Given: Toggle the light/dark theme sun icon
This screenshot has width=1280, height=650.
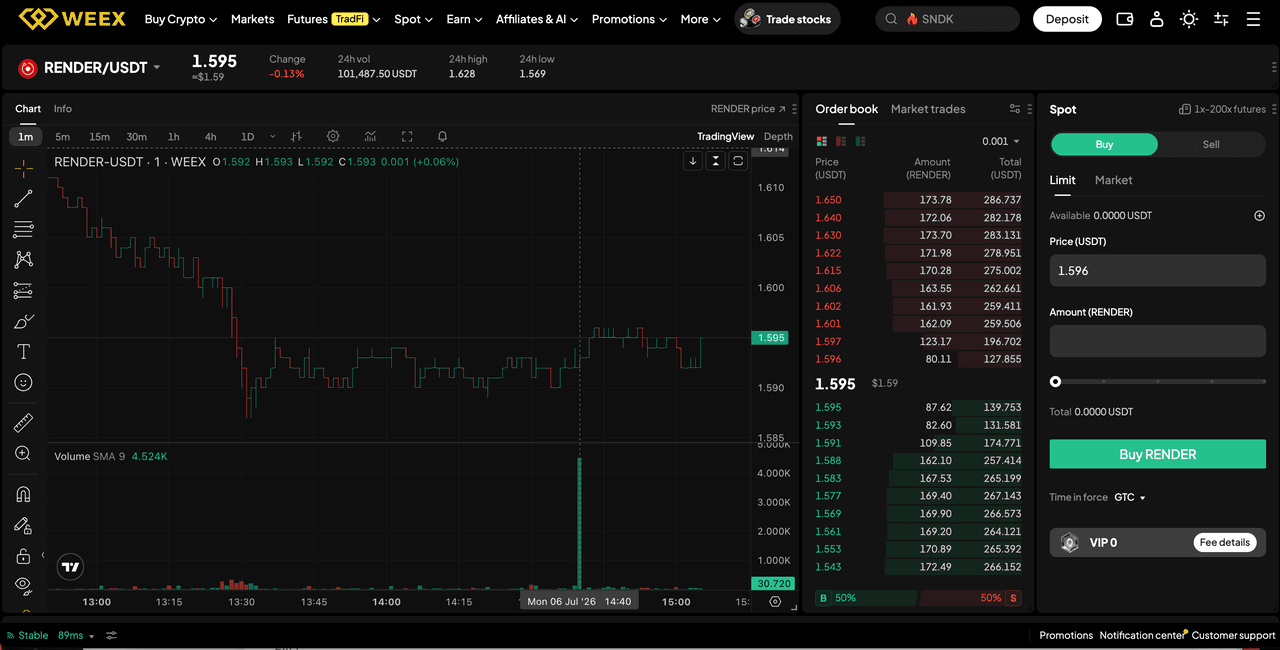Looking at the screenshot, I should click(x=1189, y=19).
